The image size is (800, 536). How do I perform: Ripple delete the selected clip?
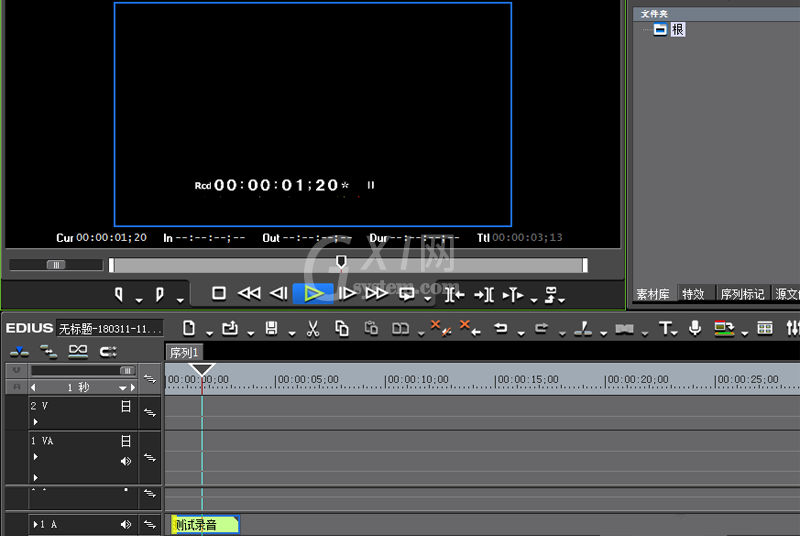click(470, 327)
